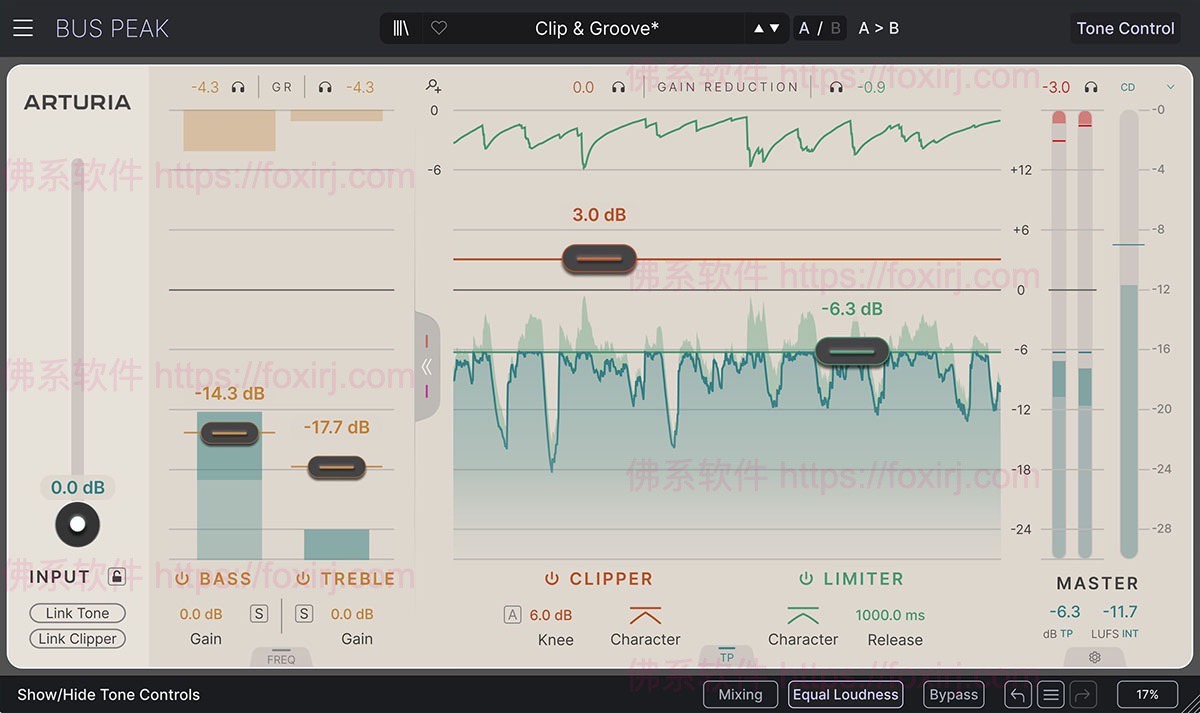1200x713 pixels.
Task: Toggle the BASS band power button
Action: click(x=182, y=579)
